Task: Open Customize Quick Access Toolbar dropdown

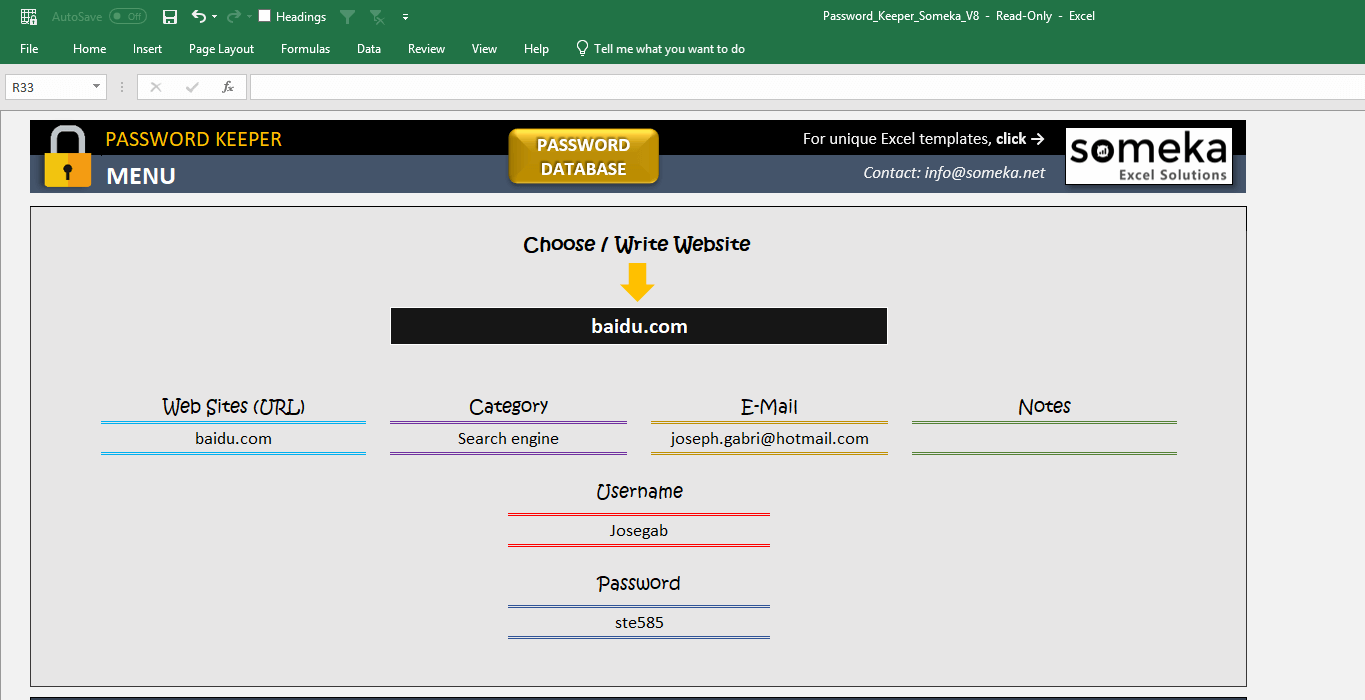Action: [405, 17]
